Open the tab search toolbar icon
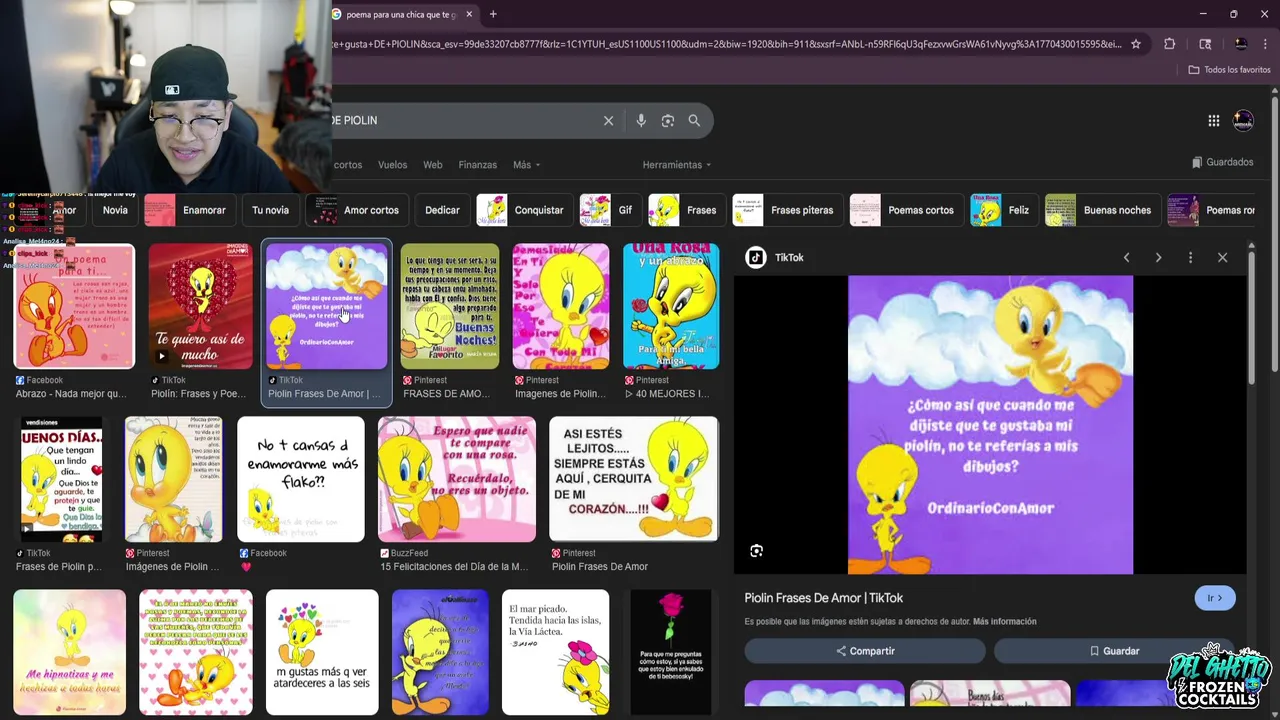Image resolution: width=1280 pixels, height=720 pixels. coord(1205,44)
